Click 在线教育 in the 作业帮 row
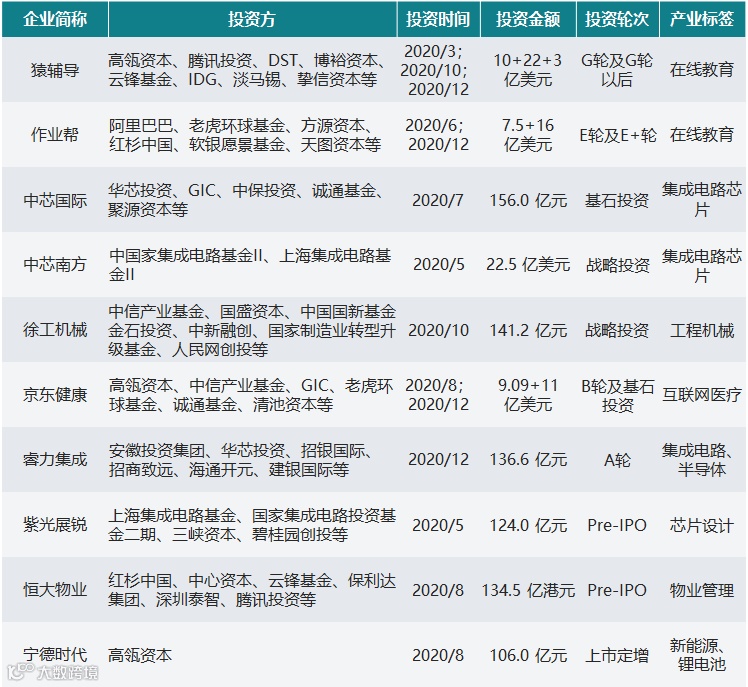The image size is (748, 687). pos(702,135)
